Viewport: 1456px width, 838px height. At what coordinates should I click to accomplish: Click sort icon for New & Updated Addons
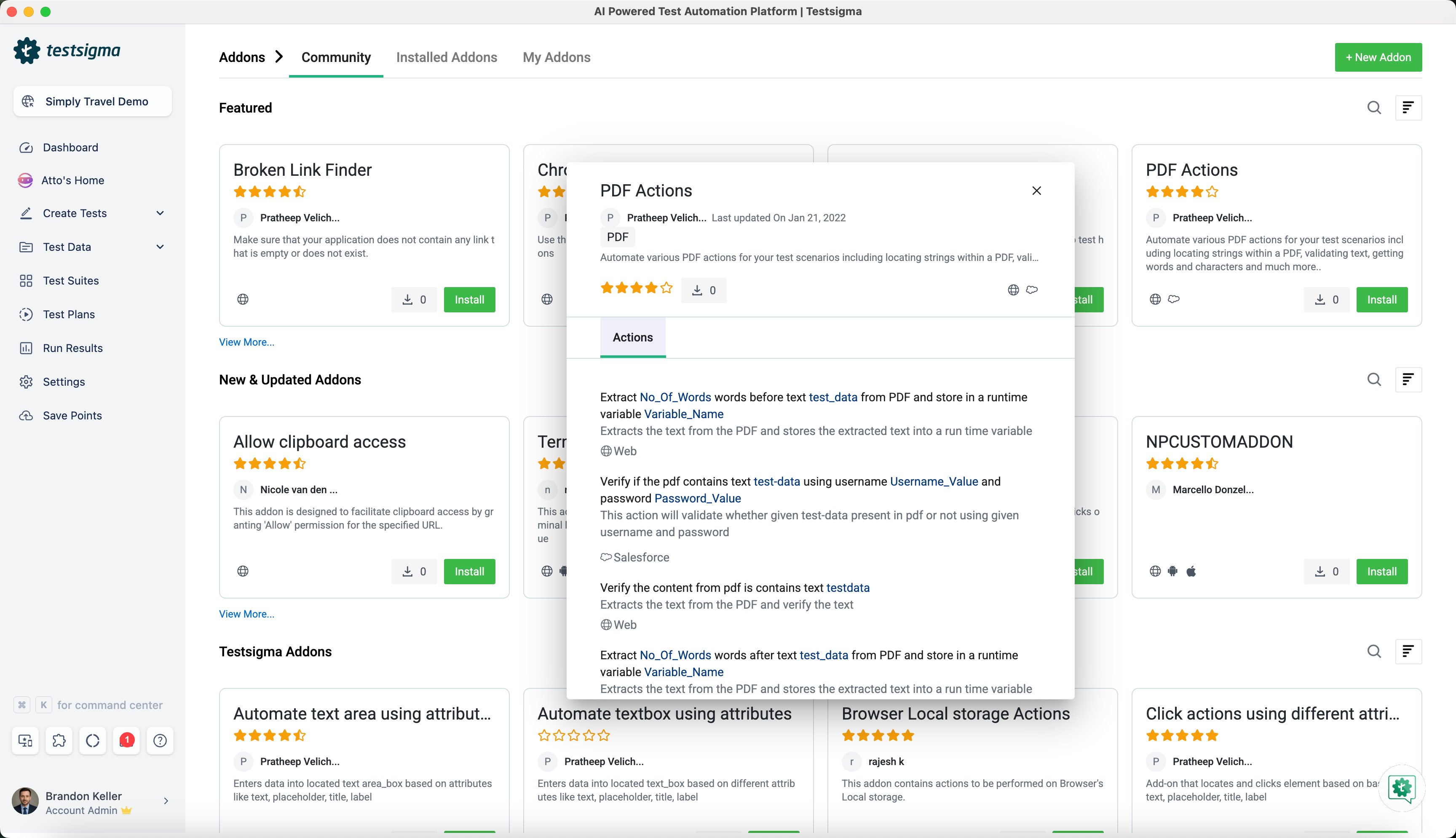pyautogui.click(x=1408, y=379)
